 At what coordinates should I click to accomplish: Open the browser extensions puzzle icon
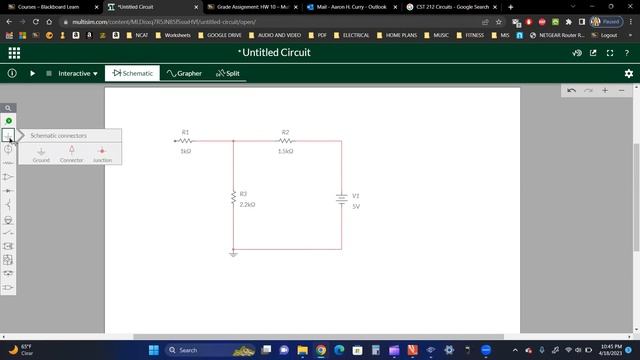coord(569,22)
